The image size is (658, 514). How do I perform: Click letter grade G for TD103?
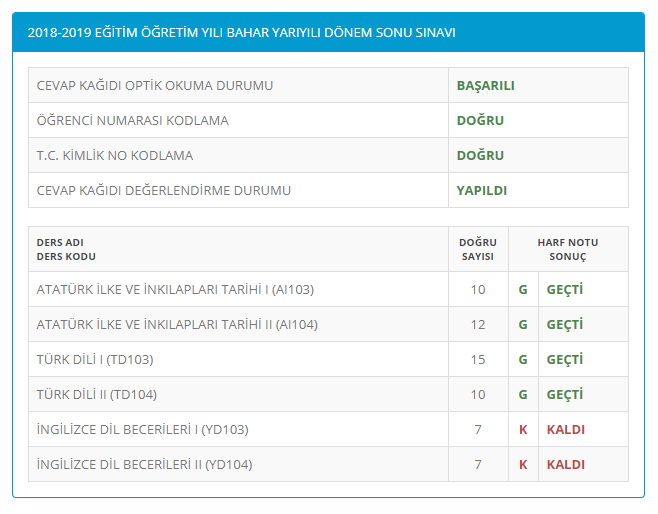click(x=523, y=360)
